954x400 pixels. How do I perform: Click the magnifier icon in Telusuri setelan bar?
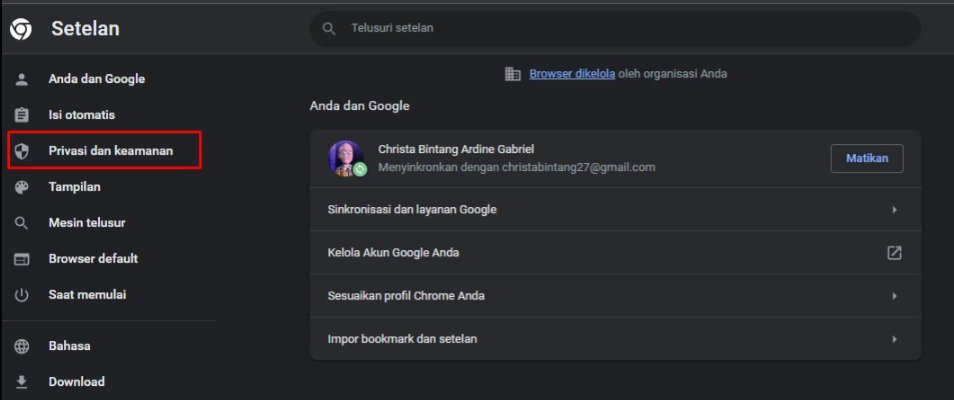pyautogui.click(x=329, y=29)
